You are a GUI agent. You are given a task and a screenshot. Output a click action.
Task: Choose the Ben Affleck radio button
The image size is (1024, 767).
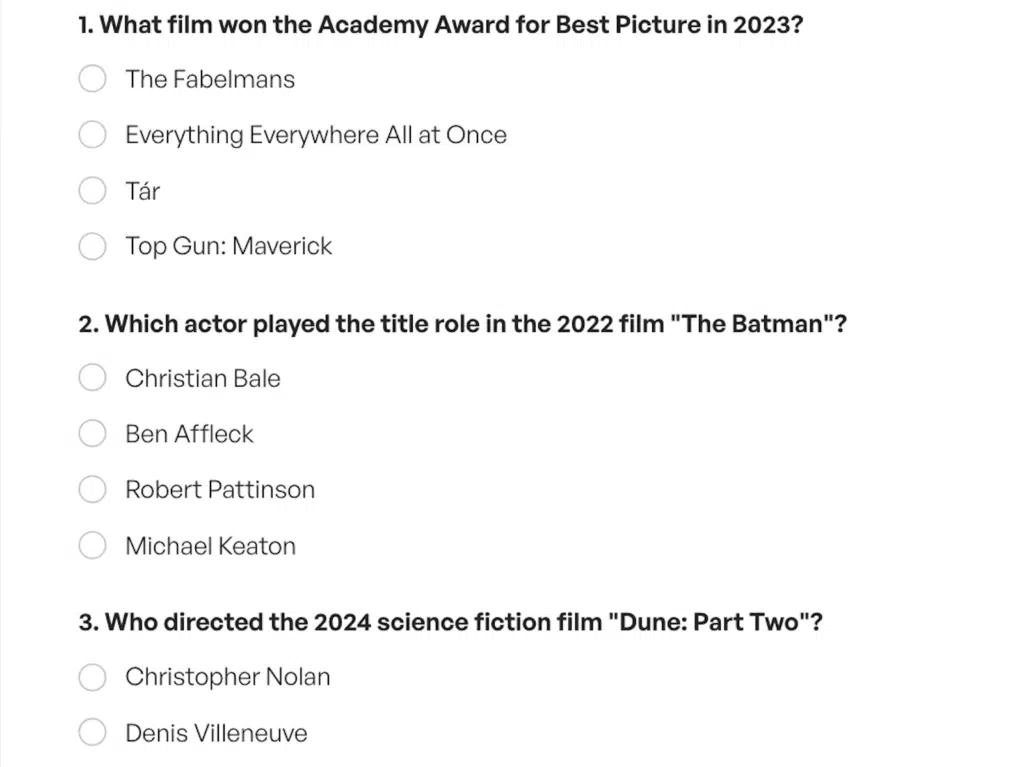92,433
